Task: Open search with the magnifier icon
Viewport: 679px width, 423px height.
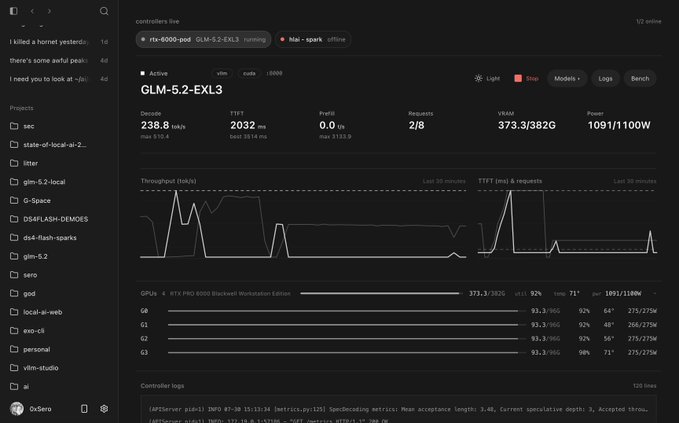Action: tap(104, 11)
